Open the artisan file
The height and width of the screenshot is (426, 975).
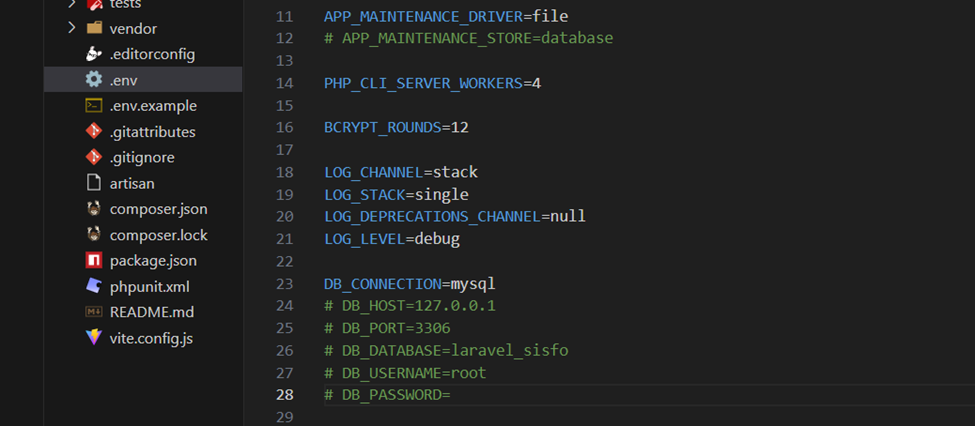(x=131, y=183)
